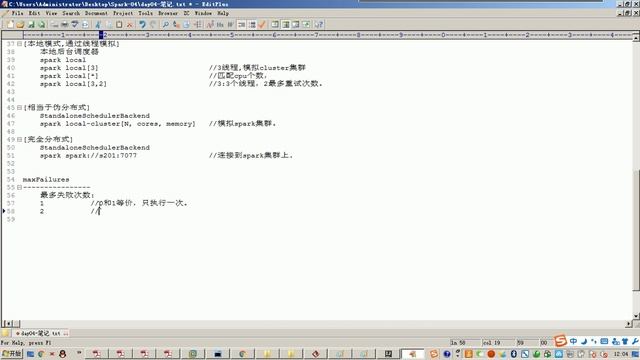Click the right arrow of horizontal scrollbar
The width and height of the screenshot is (640, 360).
[629, 324]
